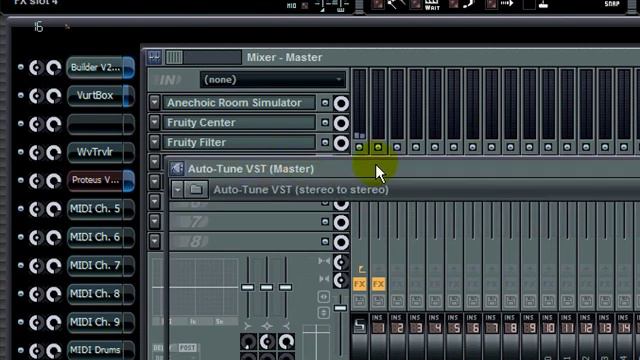Open the VurtBox channel button

100,96
